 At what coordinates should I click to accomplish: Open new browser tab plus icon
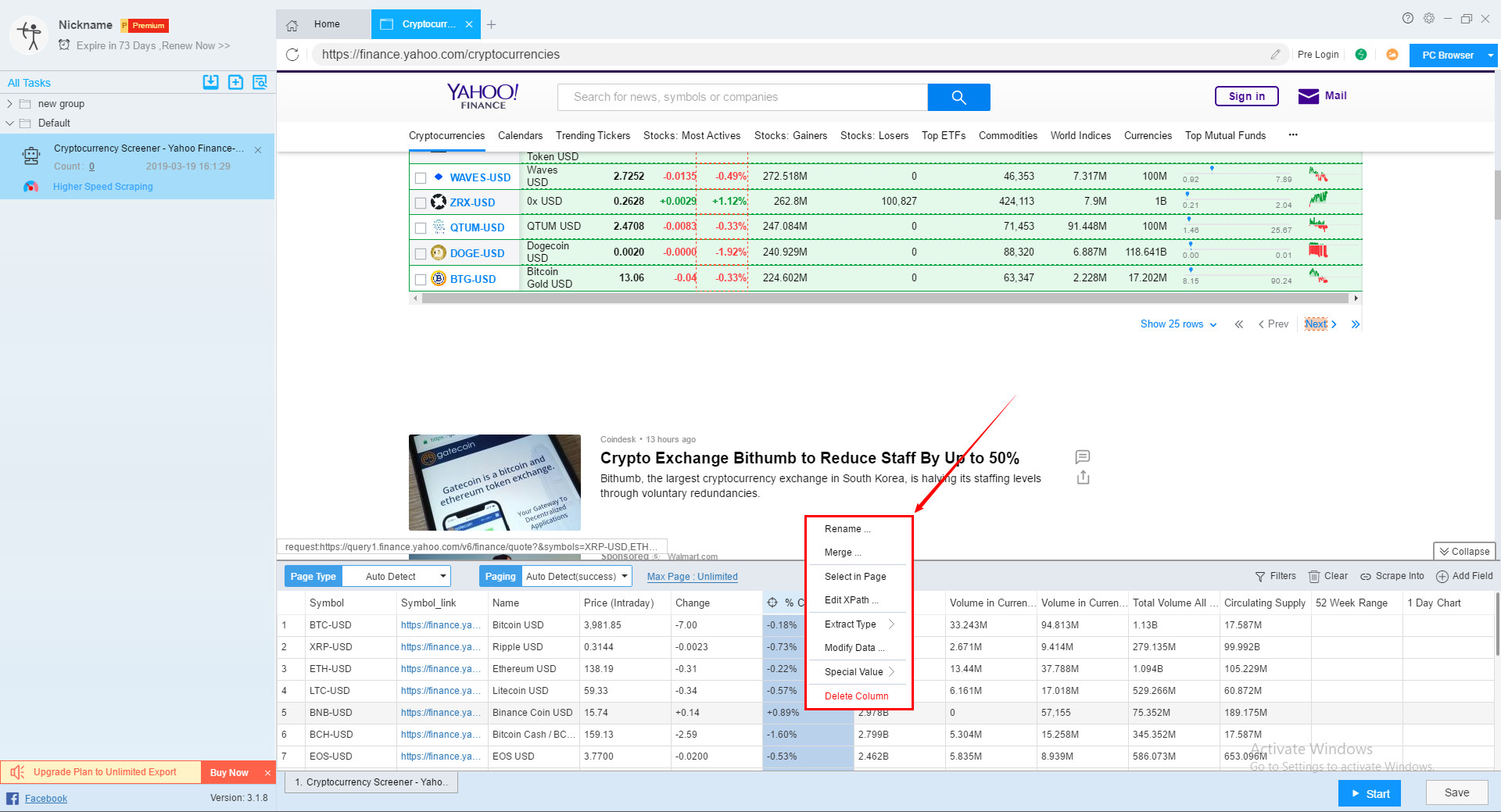pyautogui.click(x=491, y=25)
